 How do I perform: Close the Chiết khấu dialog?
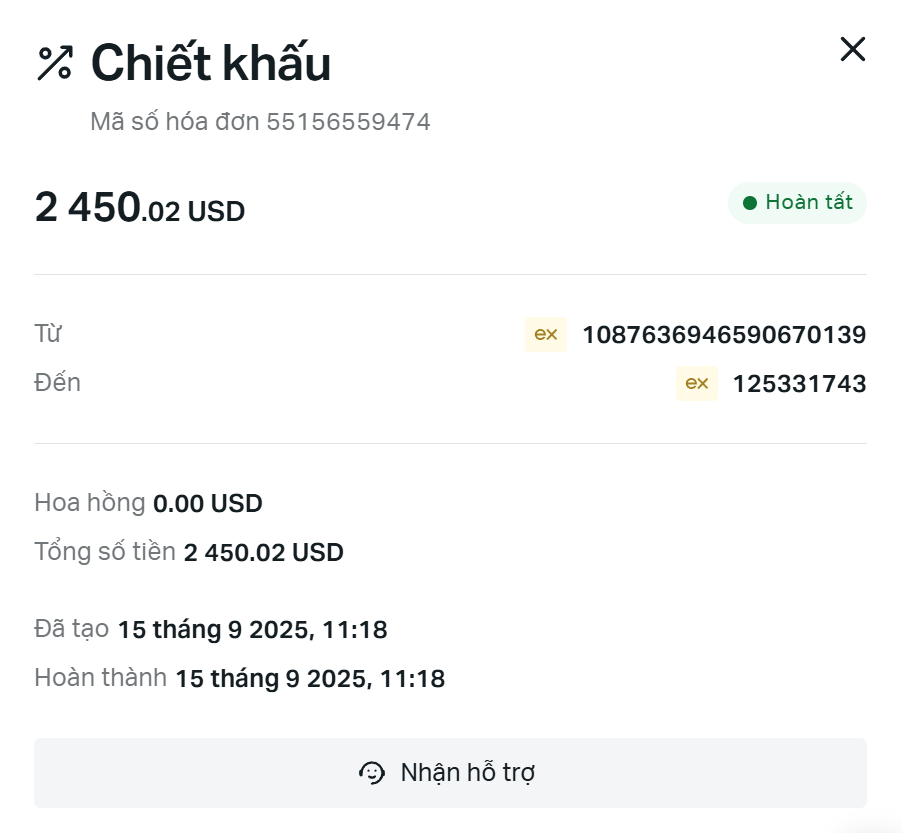[x=852, y=49]
